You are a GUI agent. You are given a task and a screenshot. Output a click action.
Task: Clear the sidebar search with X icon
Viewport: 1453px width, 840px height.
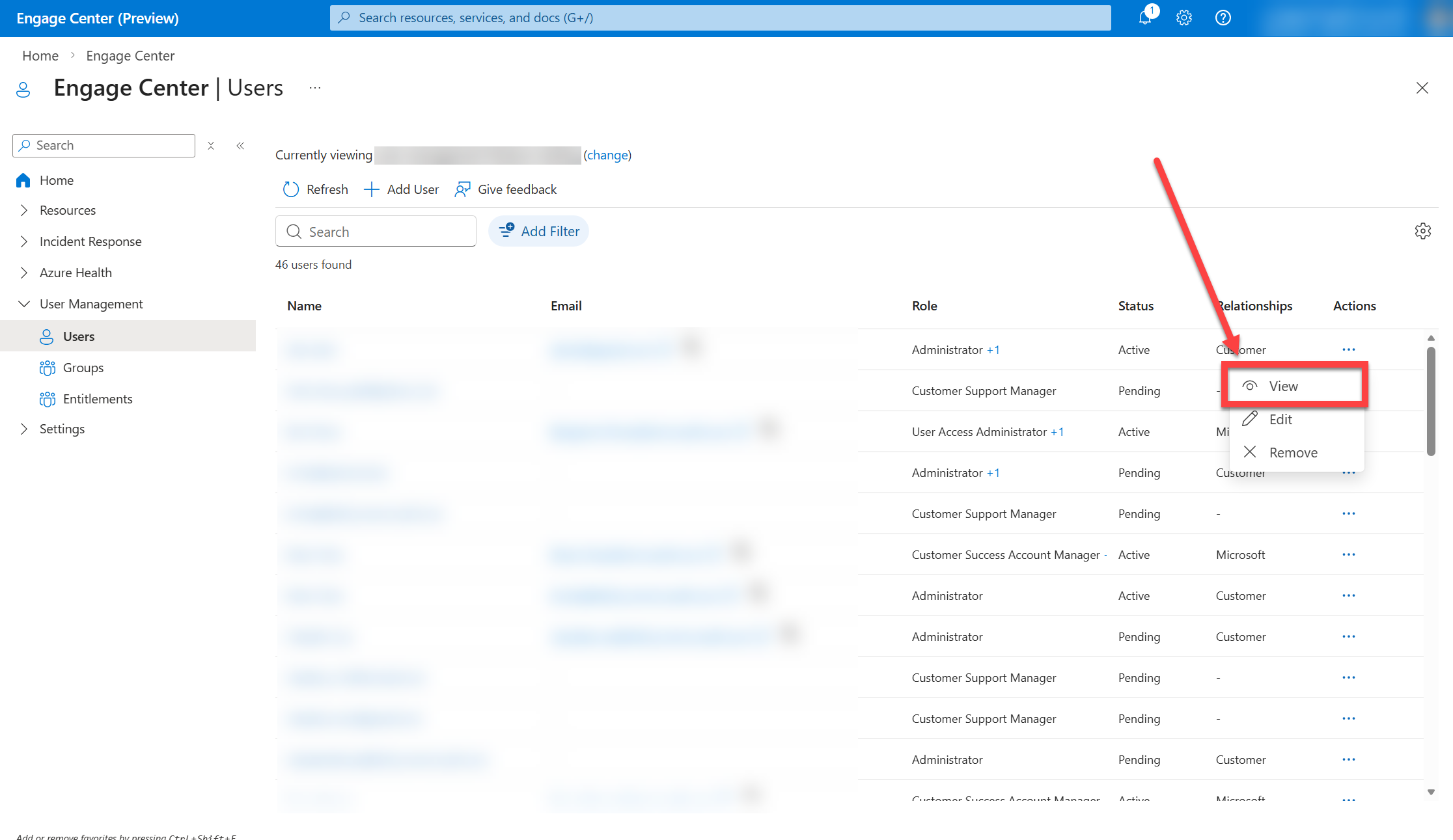tap(211, 146)
